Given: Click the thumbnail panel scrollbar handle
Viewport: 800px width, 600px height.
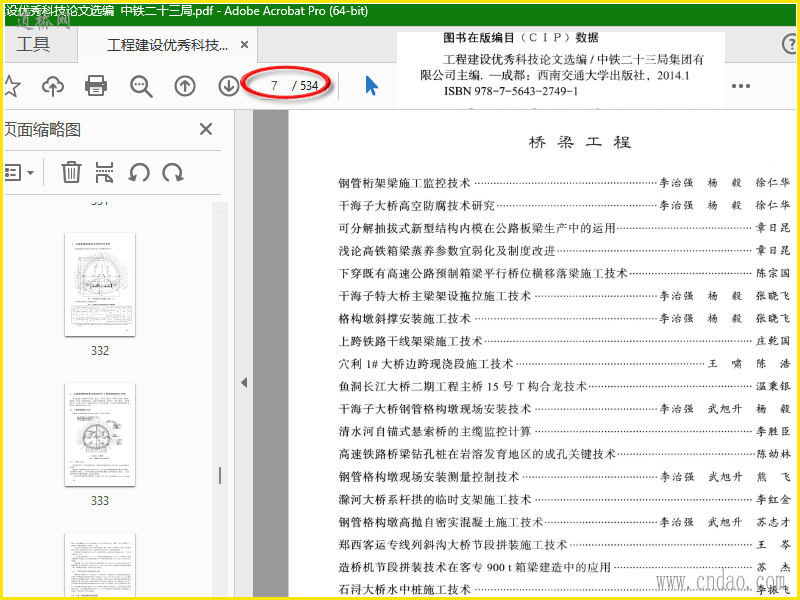Looking at the screenshot, I should click(x=220, y=475).
